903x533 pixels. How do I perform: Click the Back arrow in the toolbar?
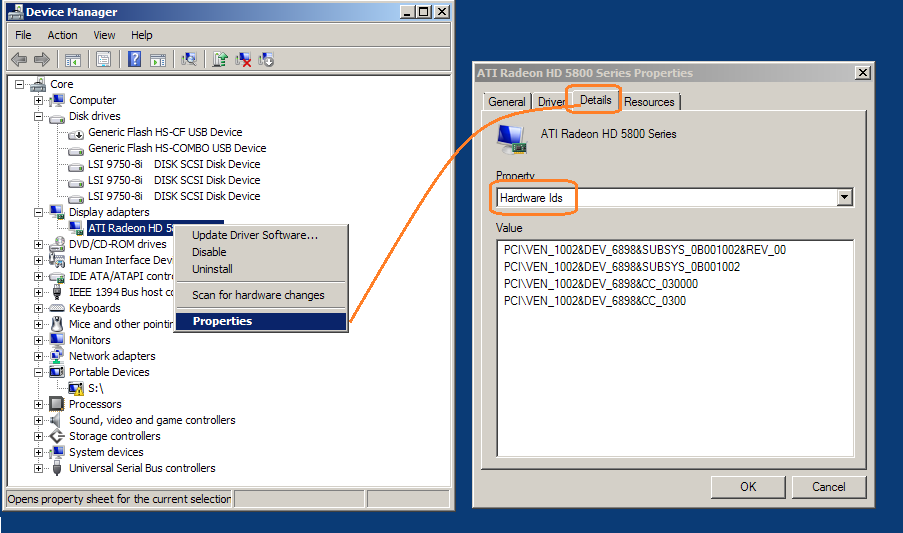[19, 59]
